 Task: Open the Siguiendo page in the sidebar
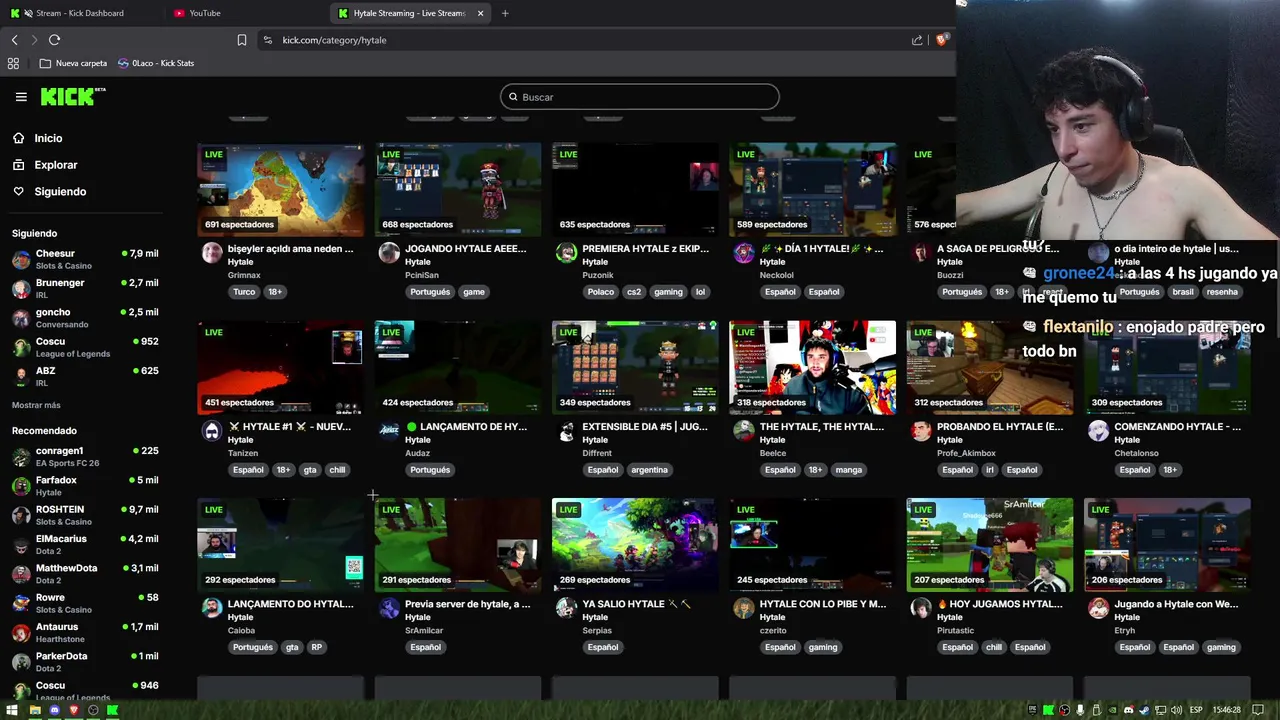(60, 191)
